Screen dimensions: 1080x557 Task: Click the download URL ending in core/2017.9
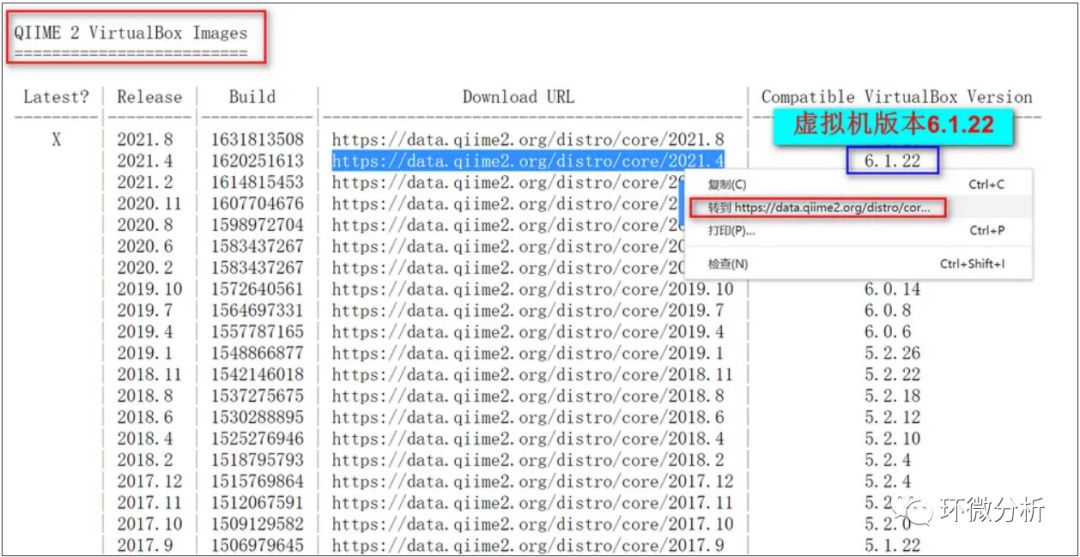[528, 545]
